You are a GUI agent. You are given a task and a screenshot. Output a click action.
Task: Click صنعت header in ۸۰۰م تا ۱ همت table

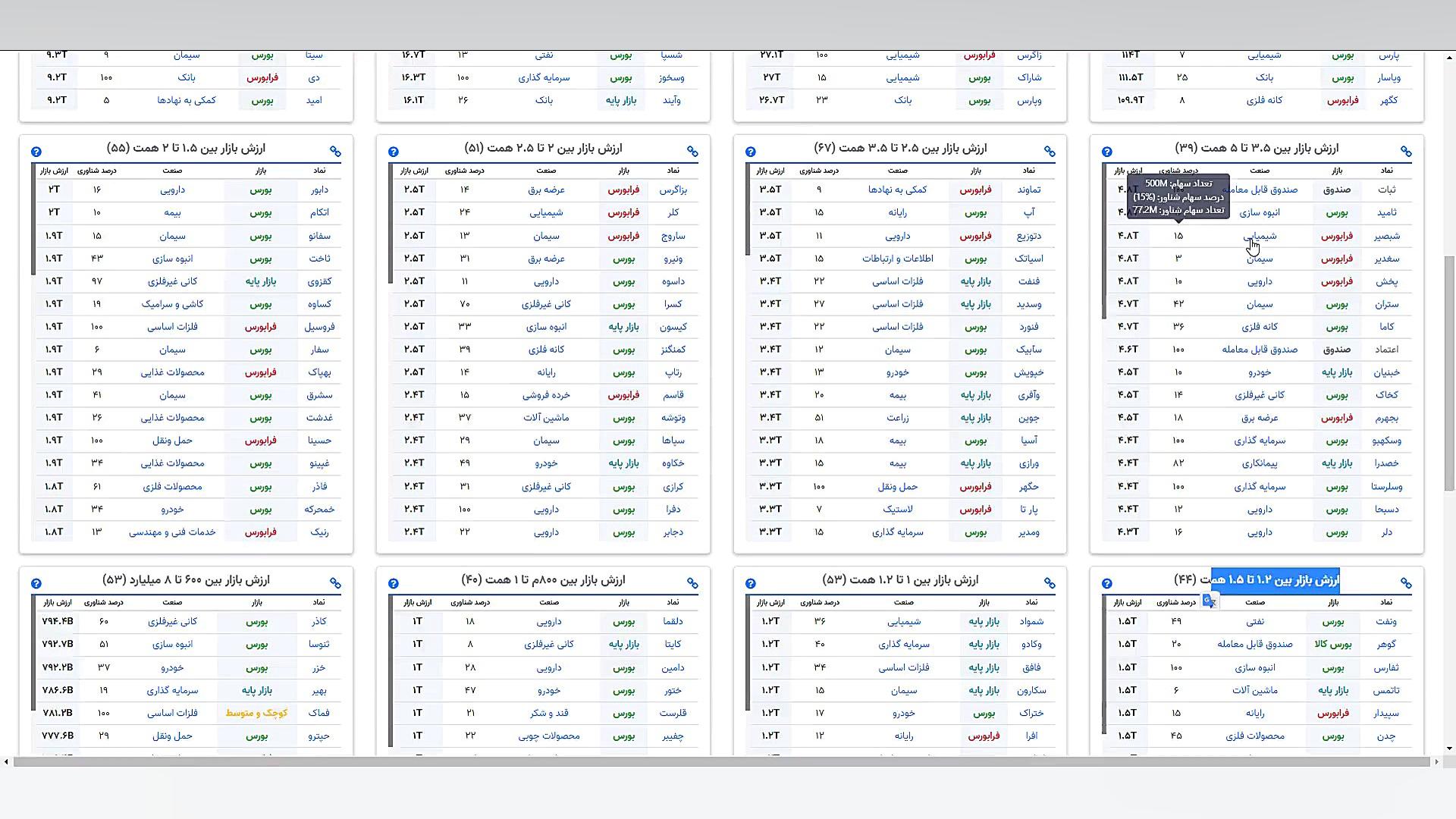(549, 602)
